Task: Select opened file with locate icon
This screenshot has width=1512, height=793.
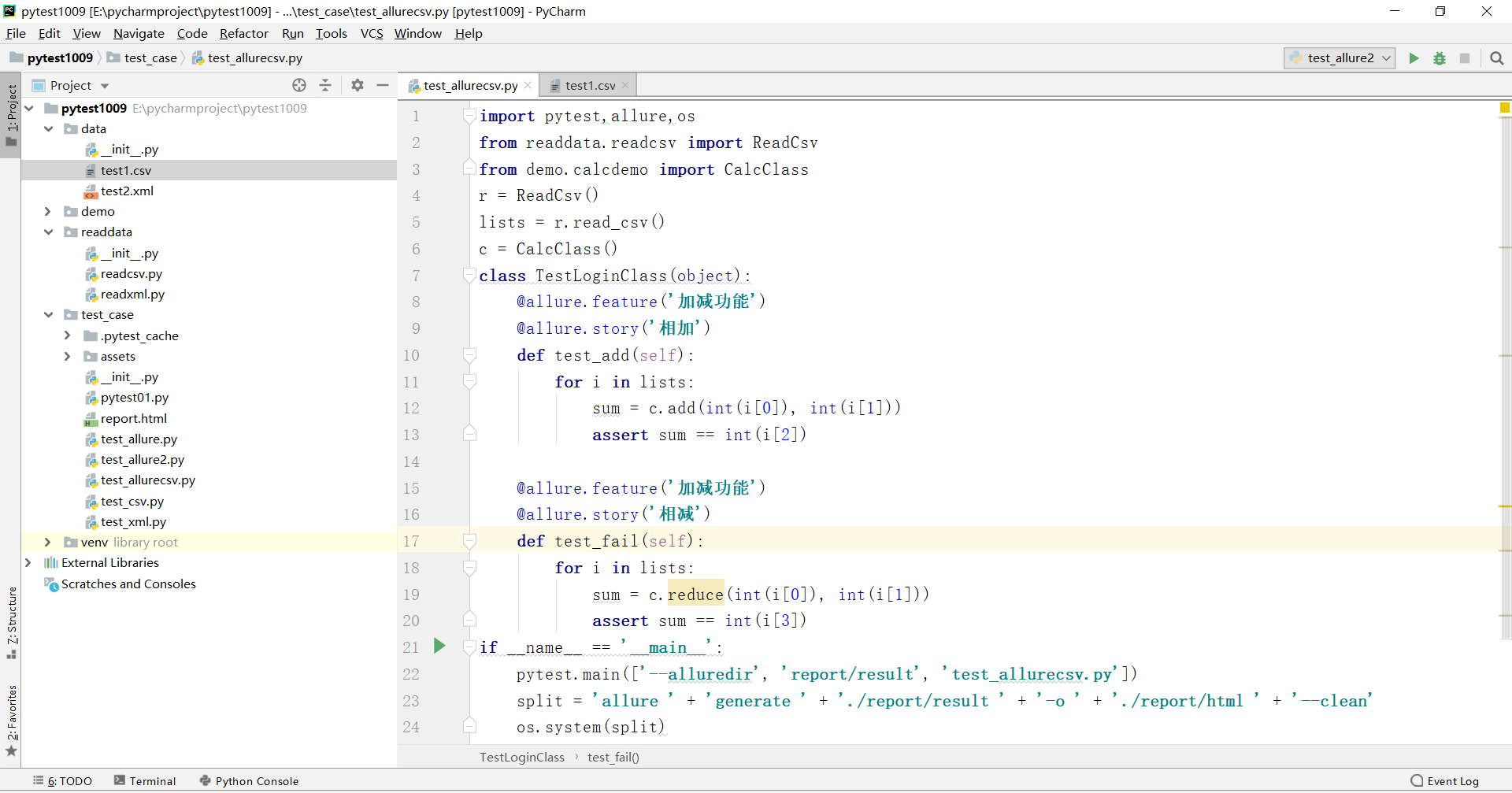Action: click(299, 85)
